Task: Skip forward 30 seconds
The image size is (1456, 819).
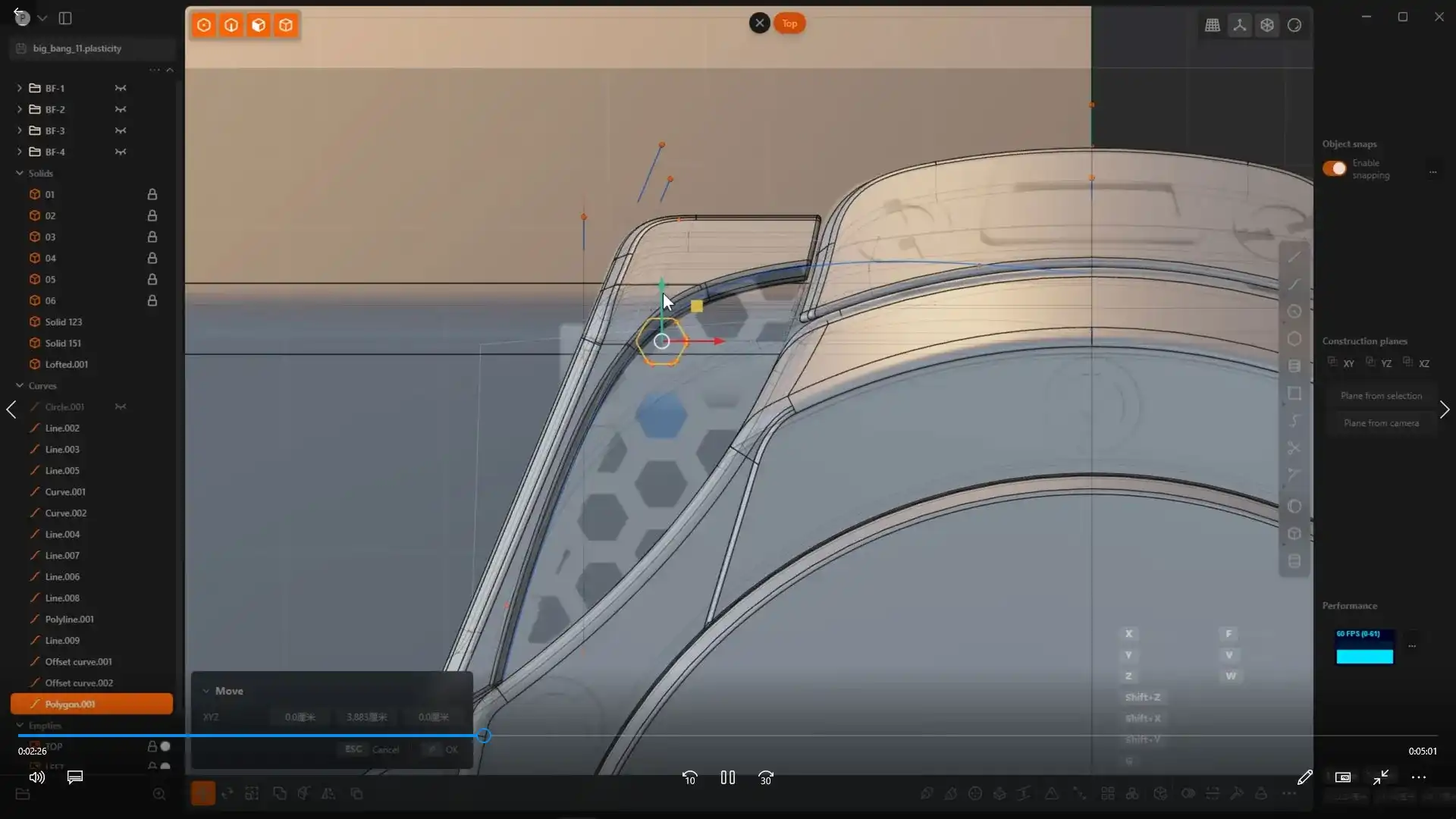Action: click(765, 778)
